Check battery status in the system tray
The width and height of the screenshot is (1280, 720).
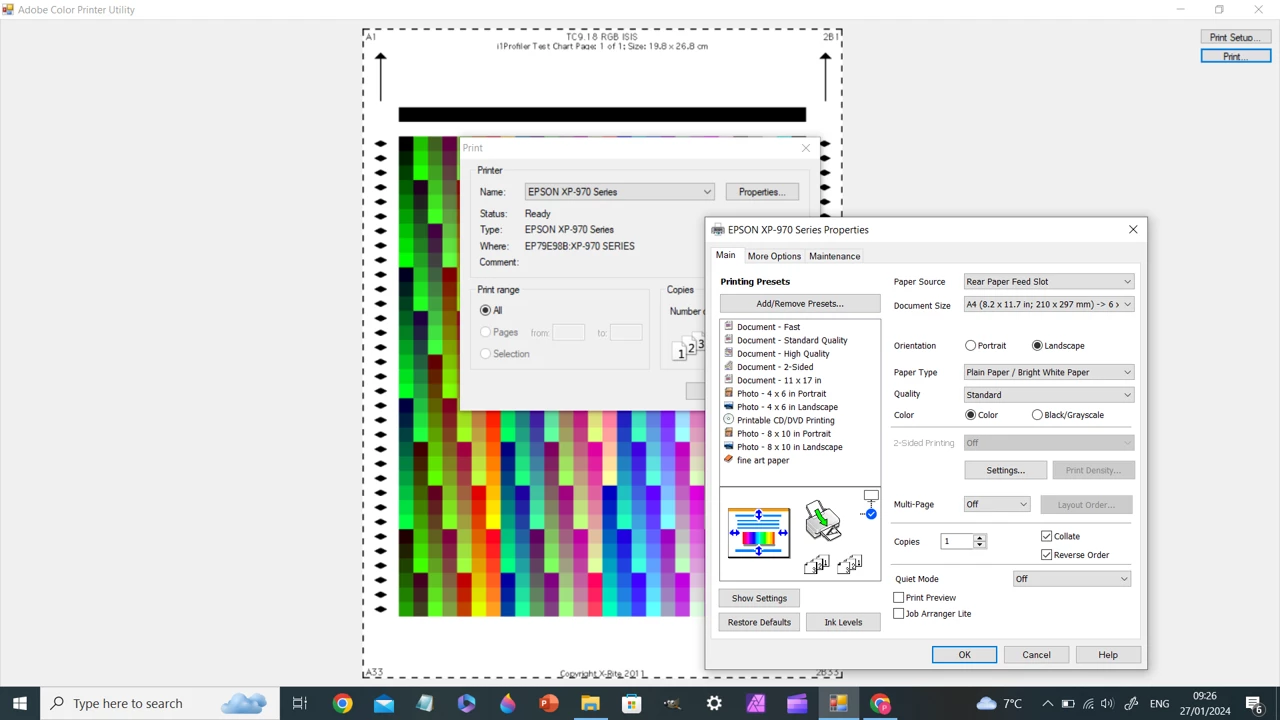pos(1067,703)
